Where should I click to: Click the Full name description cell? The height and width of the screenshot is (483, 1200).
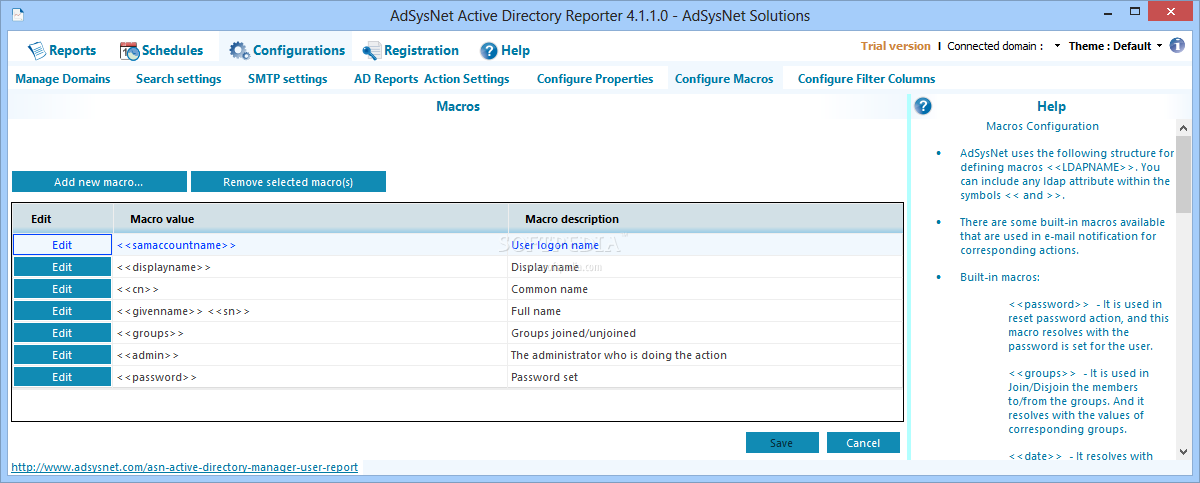(705, 311)
